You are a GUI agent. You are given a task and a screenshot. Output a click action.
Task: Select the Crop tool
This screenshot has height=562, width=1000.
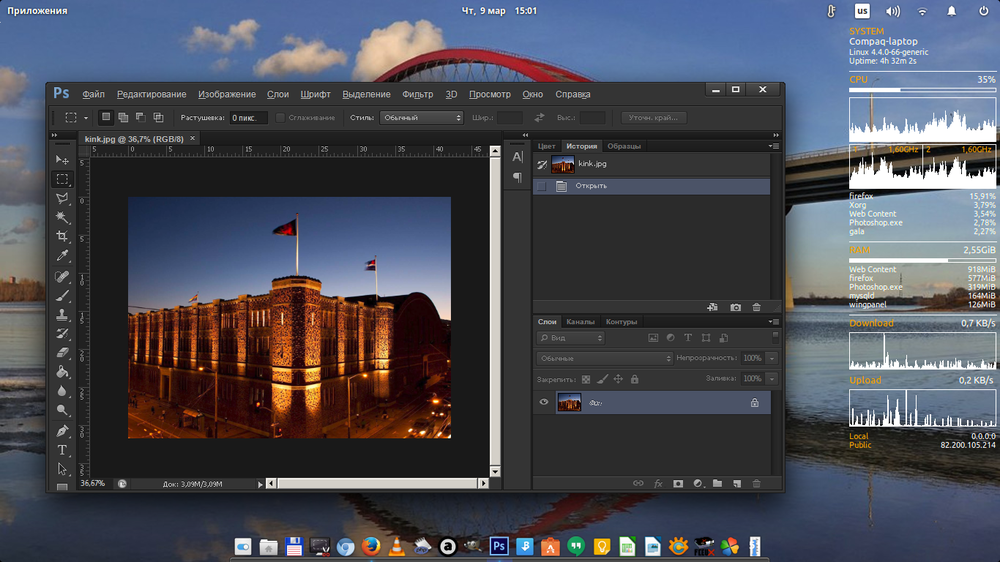[x=62, y=237]
